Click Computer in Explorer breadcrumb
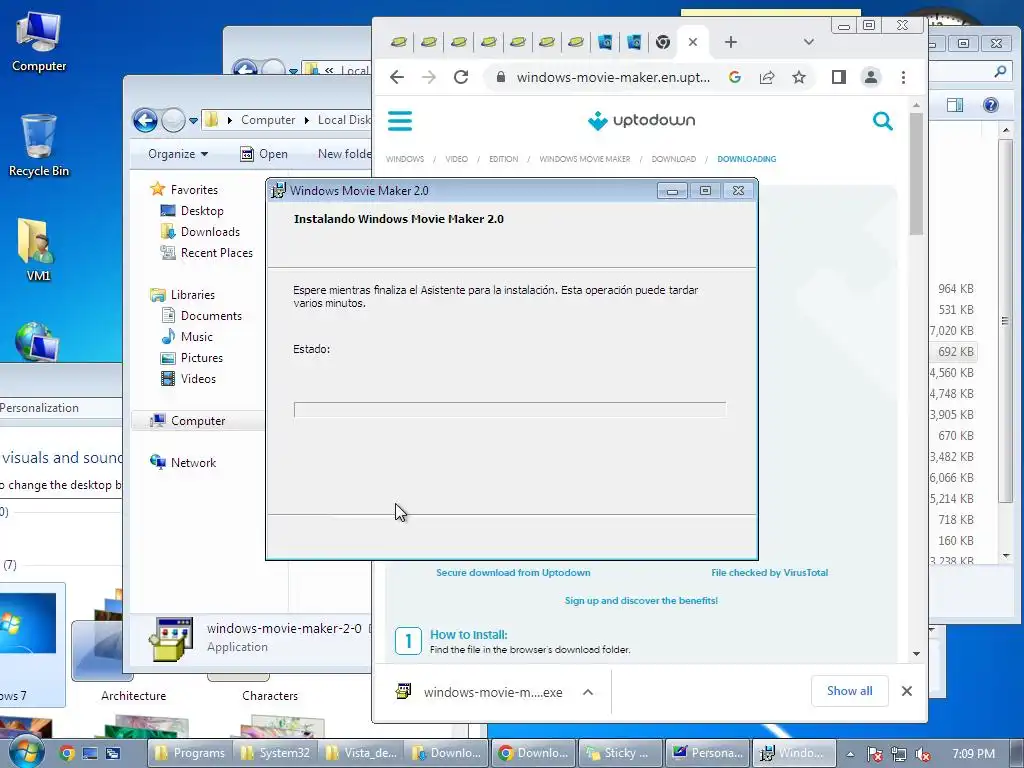Viewport: 1024px width, 768px height. [268, 120]
